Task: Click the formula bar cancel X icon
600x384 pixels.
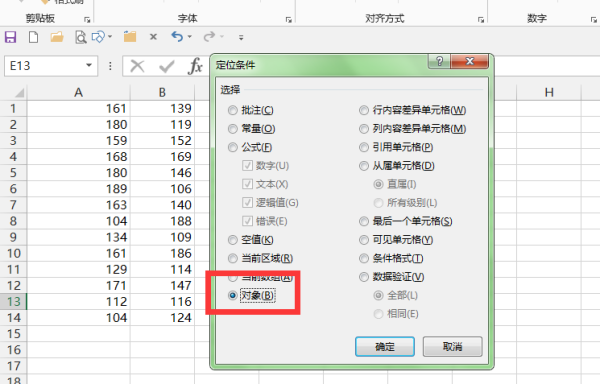Action: 137,66
